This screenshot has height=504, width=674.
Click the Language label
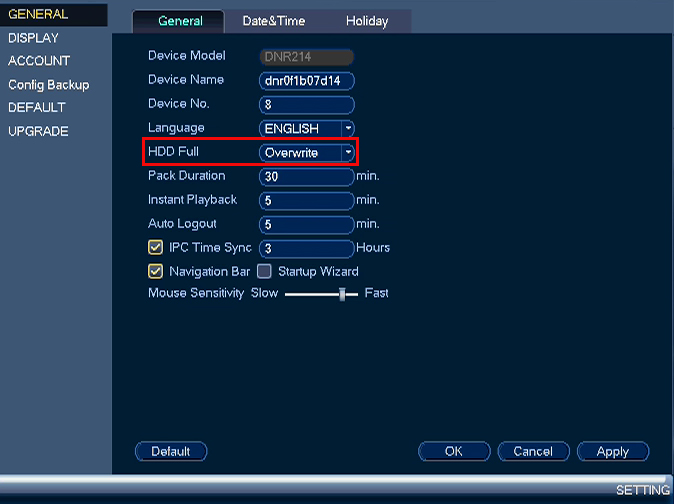pyautogui.click(x=176, y=128)
